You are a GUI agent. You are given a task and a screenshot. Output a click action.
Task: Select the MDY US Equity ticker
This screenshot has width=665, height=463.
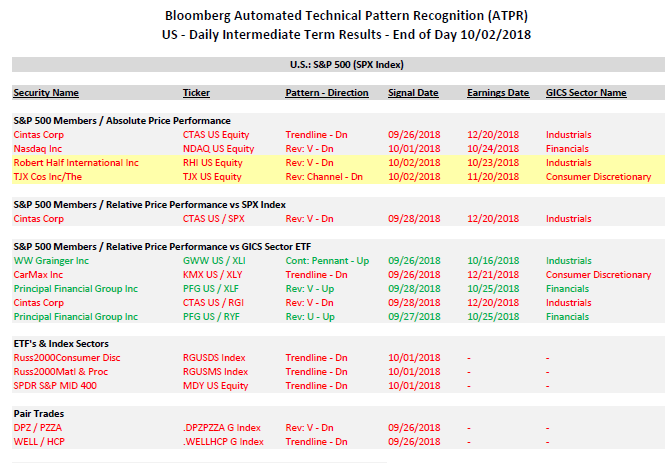pyautogui.click(x=215, y=386)
